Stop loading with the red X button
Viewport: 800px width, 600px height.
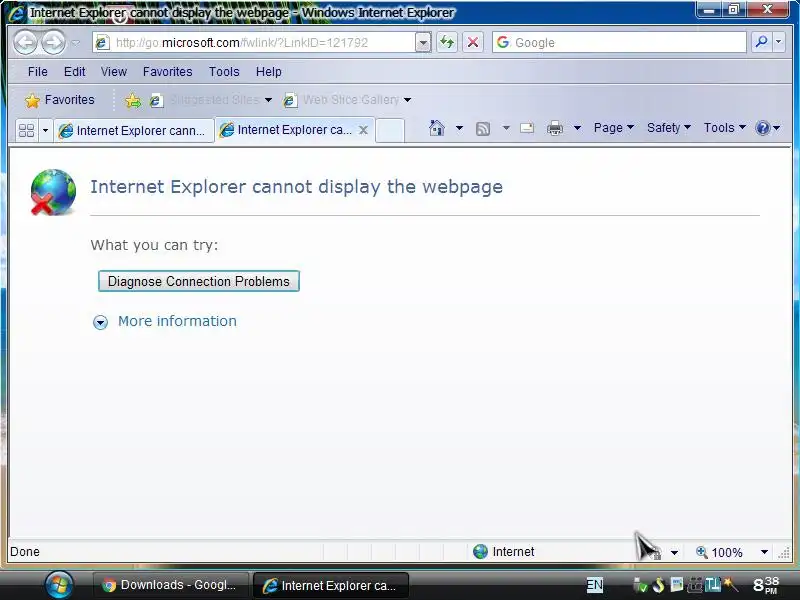tap(473, 42)
